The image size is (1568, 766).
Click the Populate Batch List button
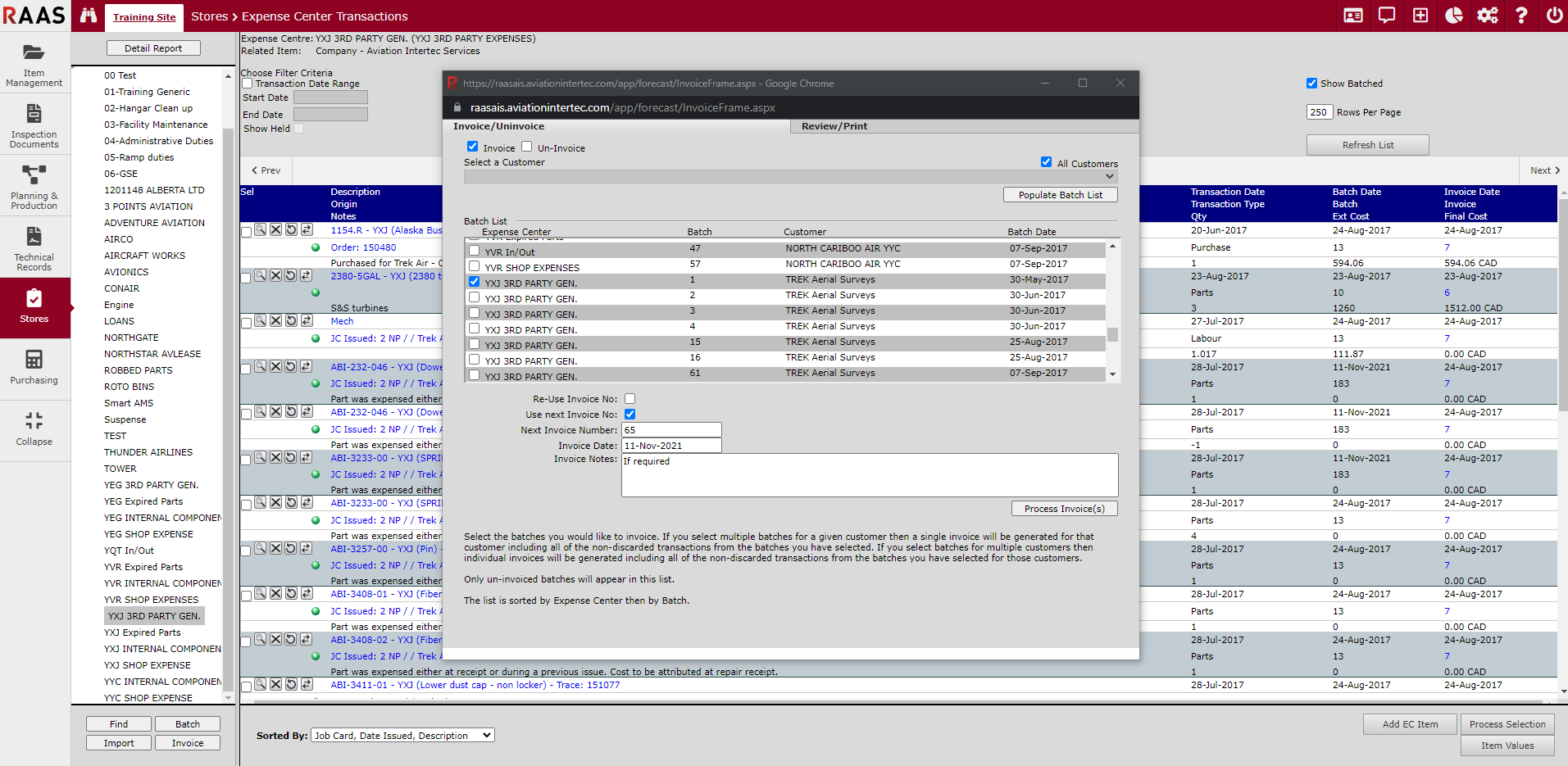click(x=1061, y=195)
